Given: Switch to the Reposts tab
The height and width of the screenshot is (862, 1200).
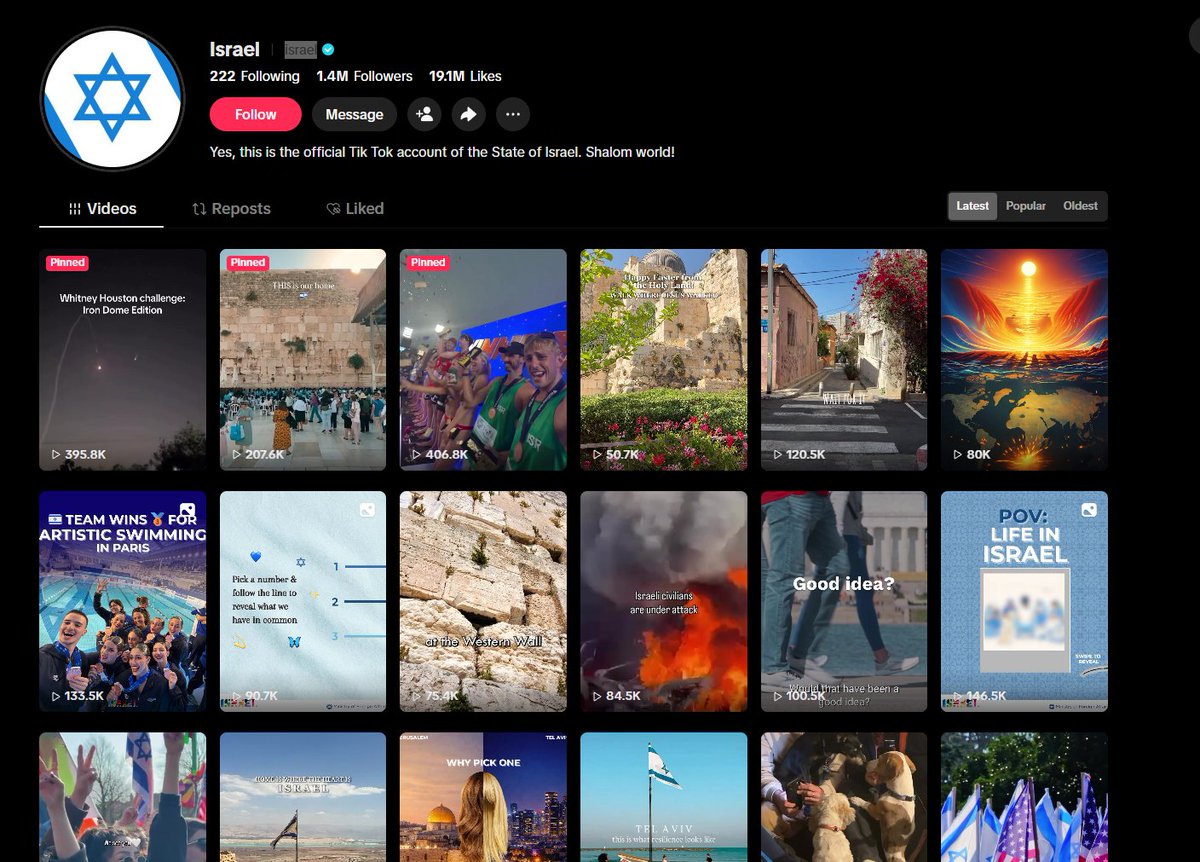Looking at the screenshot, I should pyautogui.click(x=231, y=209).
